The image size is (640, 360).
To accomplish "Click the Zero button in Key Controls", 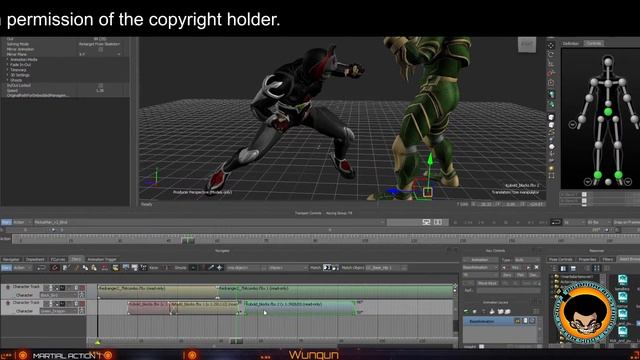I will click(507, 275).
